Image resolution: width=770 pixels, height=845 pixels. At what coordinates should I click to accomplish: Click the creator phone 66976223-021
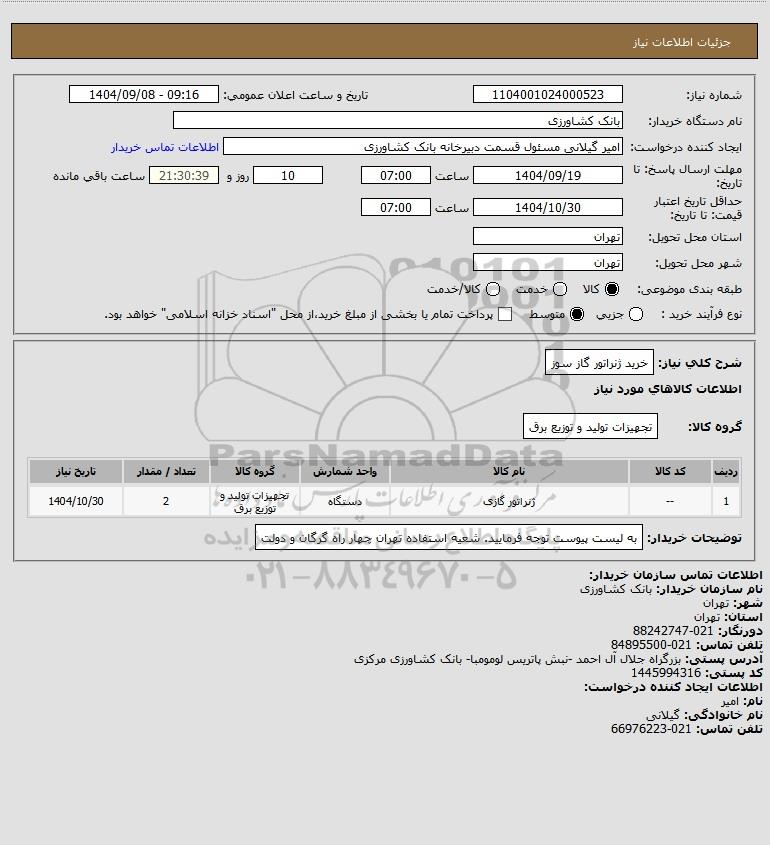[x=651, y=729]
